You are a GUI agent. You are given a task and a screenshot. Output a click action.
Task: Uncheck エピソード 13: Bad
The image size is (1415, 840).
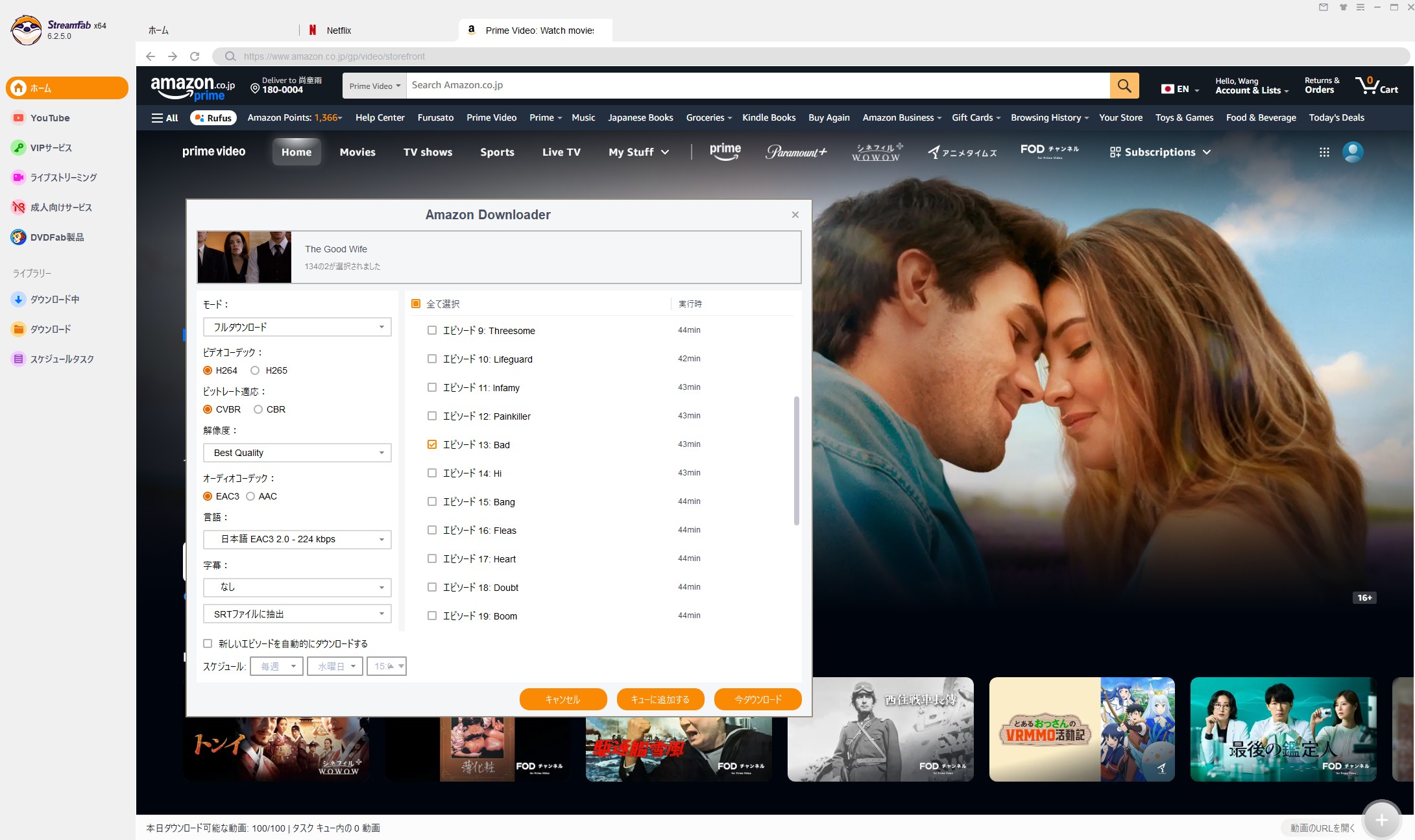coord(432,444)
